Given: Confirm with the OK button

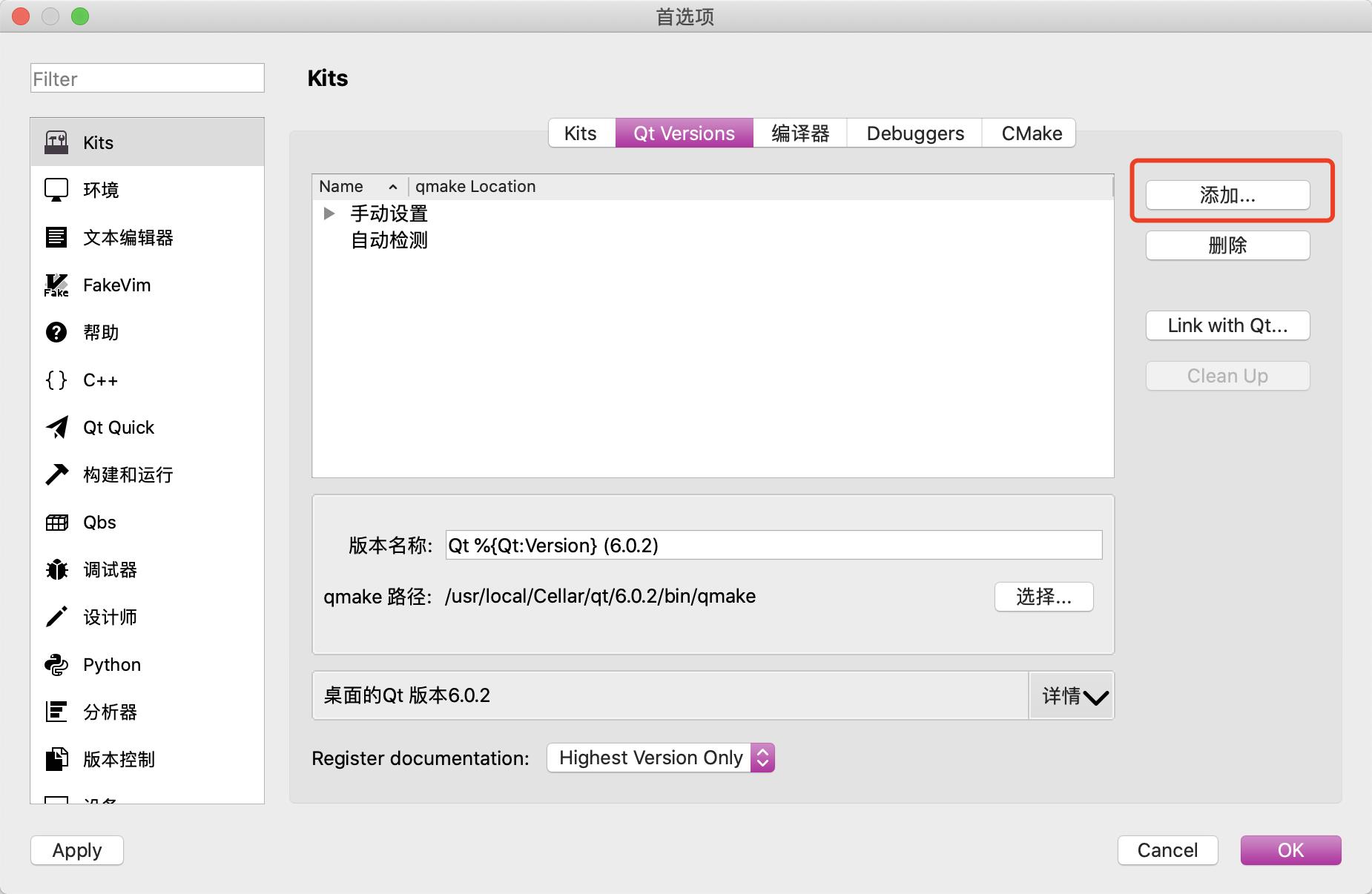Looking at the screenshot, I should [x=1291, y=850].
